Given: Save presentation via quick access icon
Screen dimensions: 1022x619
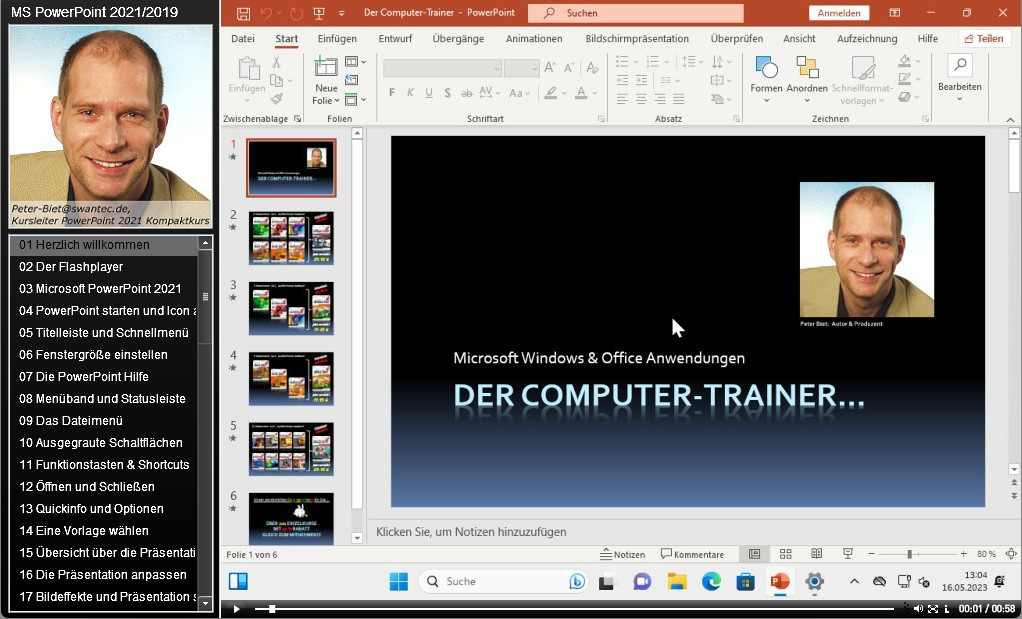Looking at the screenshot, I should 243,13.
